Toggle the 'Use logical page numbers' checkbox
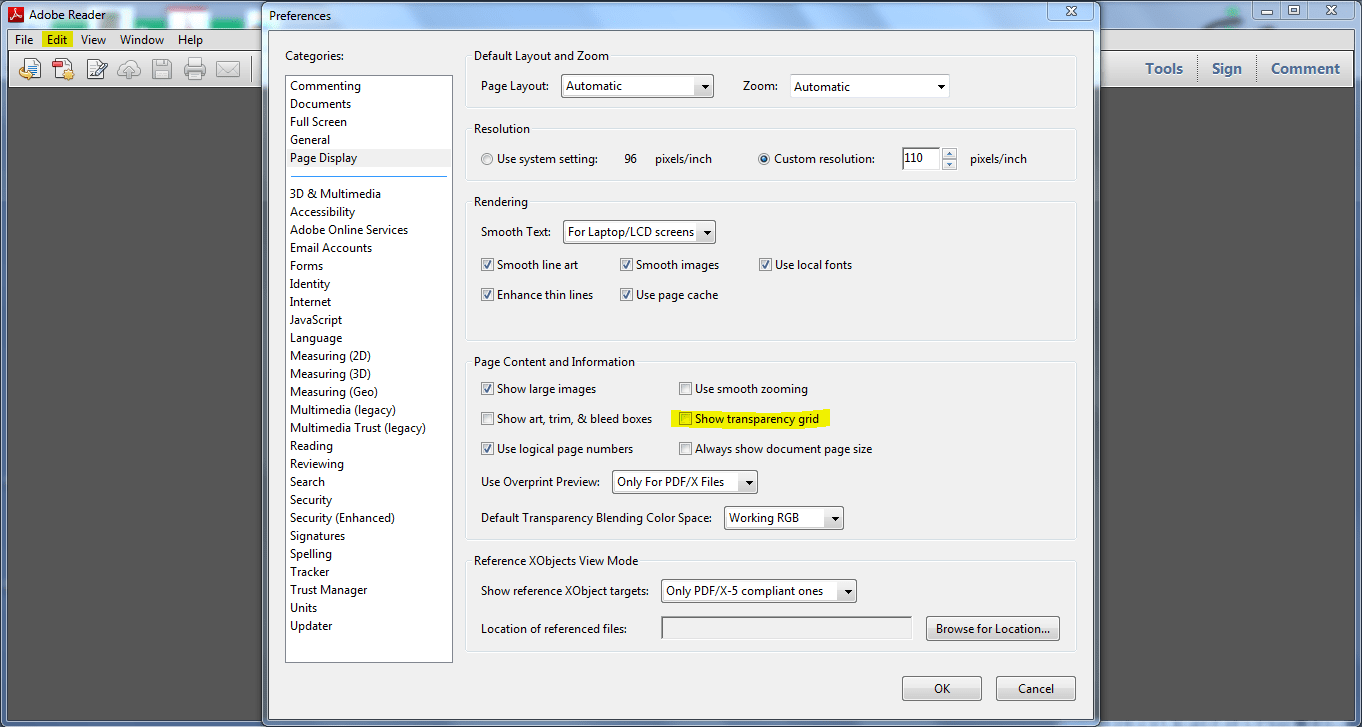This screenshot has height=727, width=1362. point(488,449)
